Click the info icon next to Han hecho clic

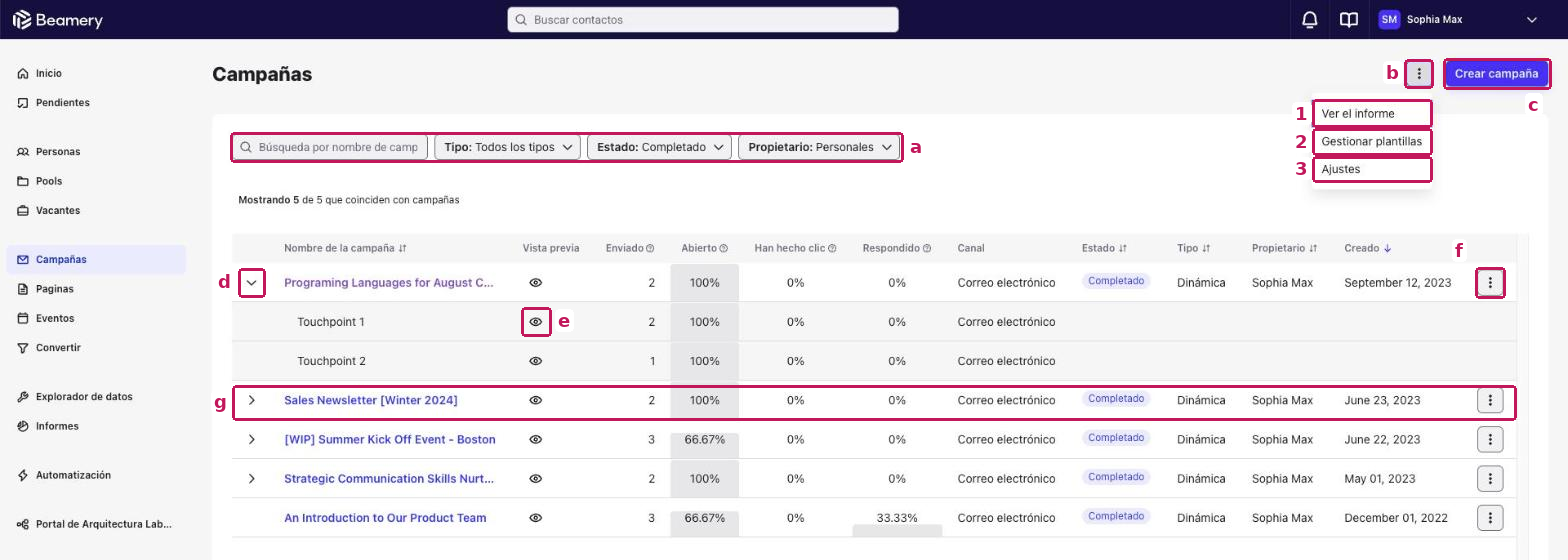coord(832,248)
